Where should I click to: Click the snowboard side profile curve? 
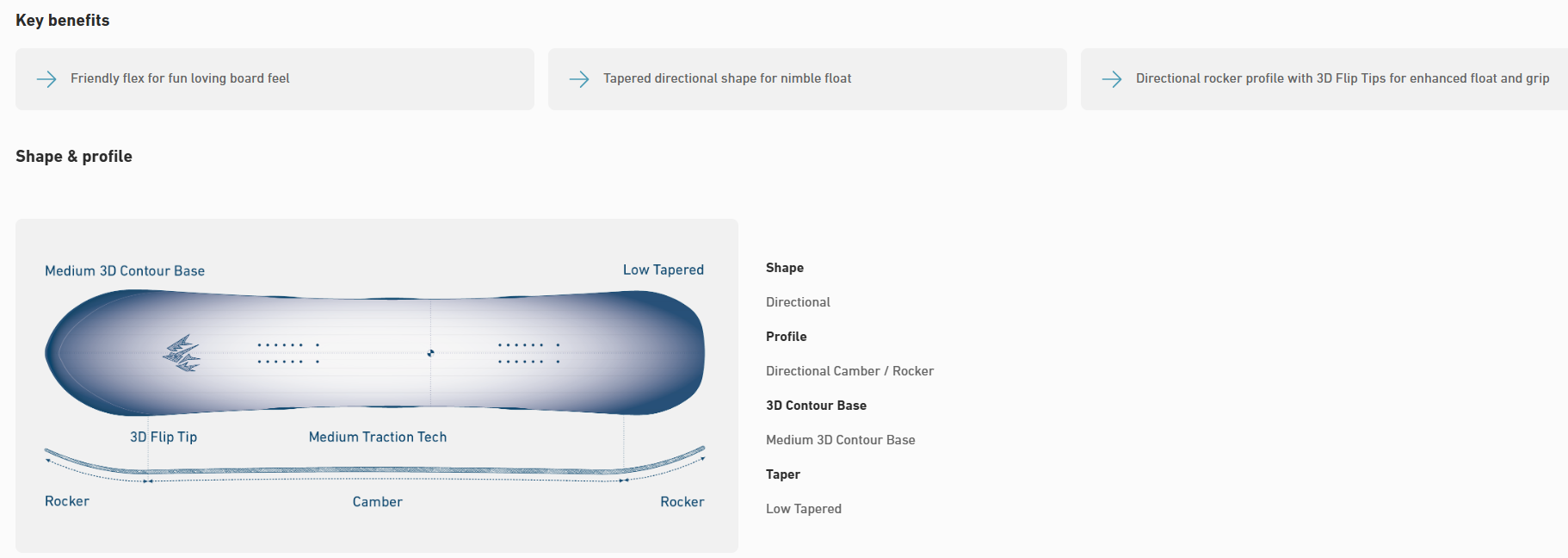375,471
